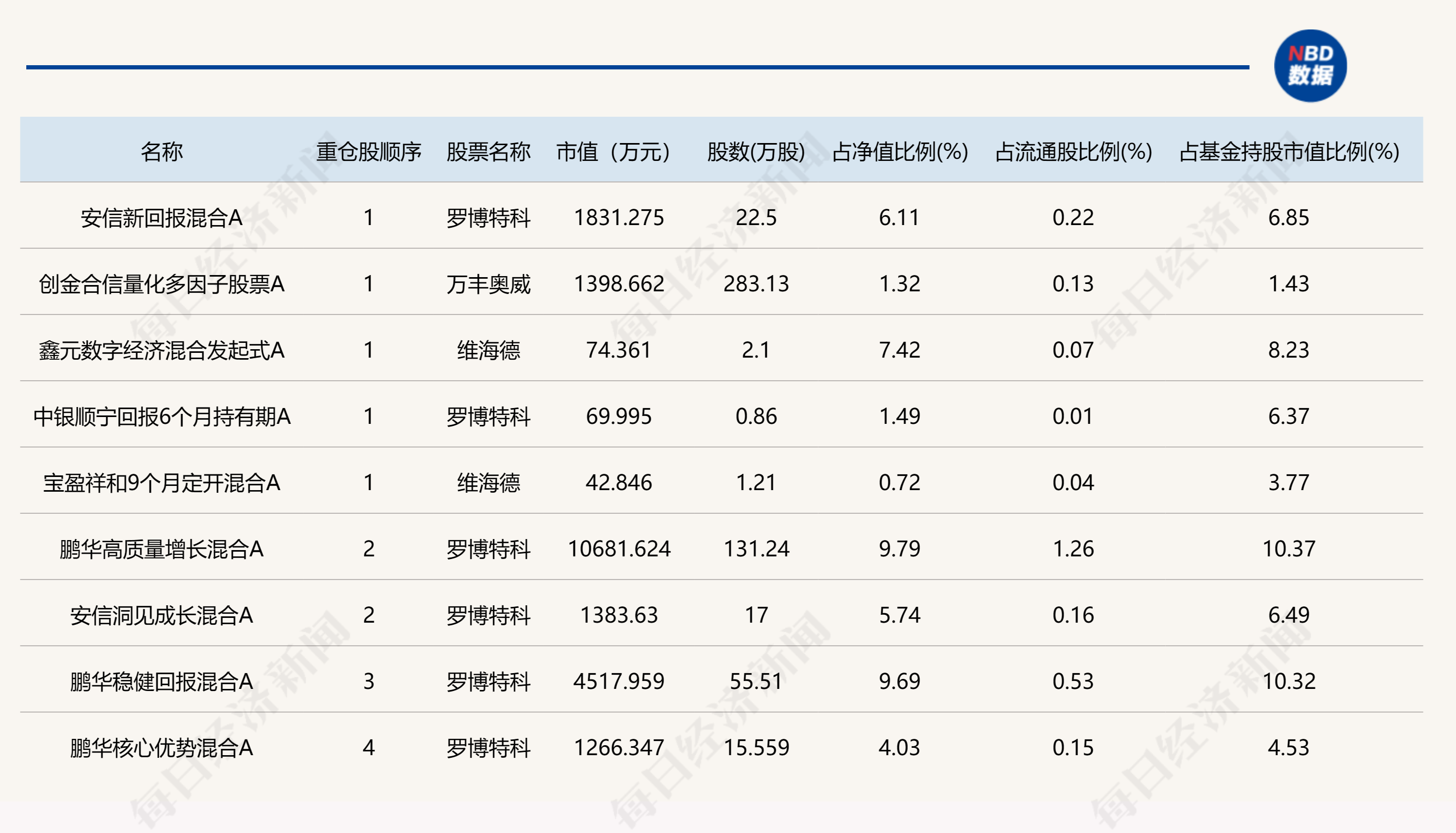Click circulating share ratio 1.26
The image size is (1456, 833).
(1073, 548)
